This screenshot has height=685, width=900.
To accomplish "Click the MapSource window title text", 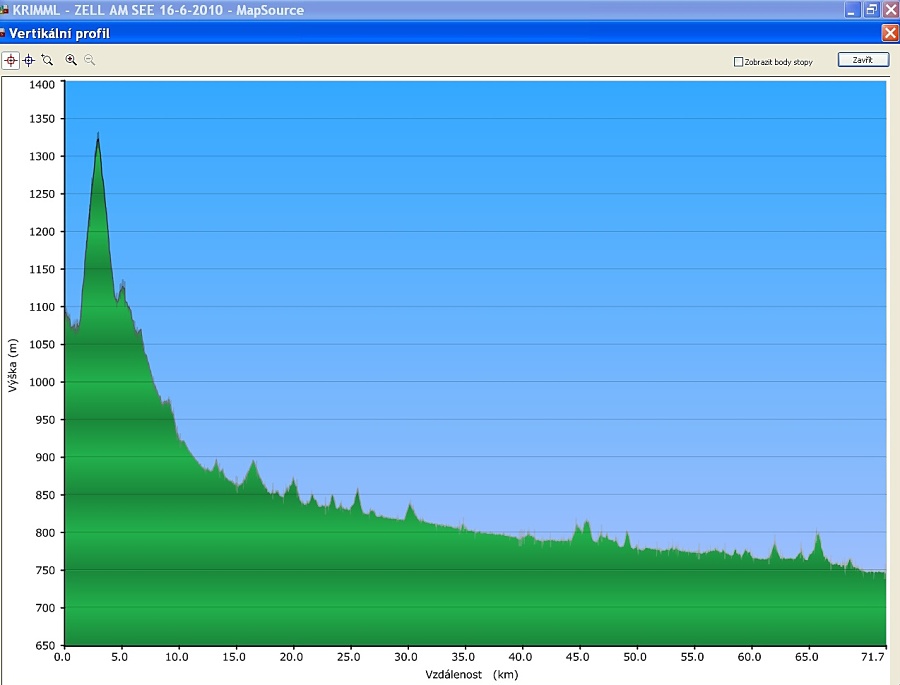I will point(158,10).
